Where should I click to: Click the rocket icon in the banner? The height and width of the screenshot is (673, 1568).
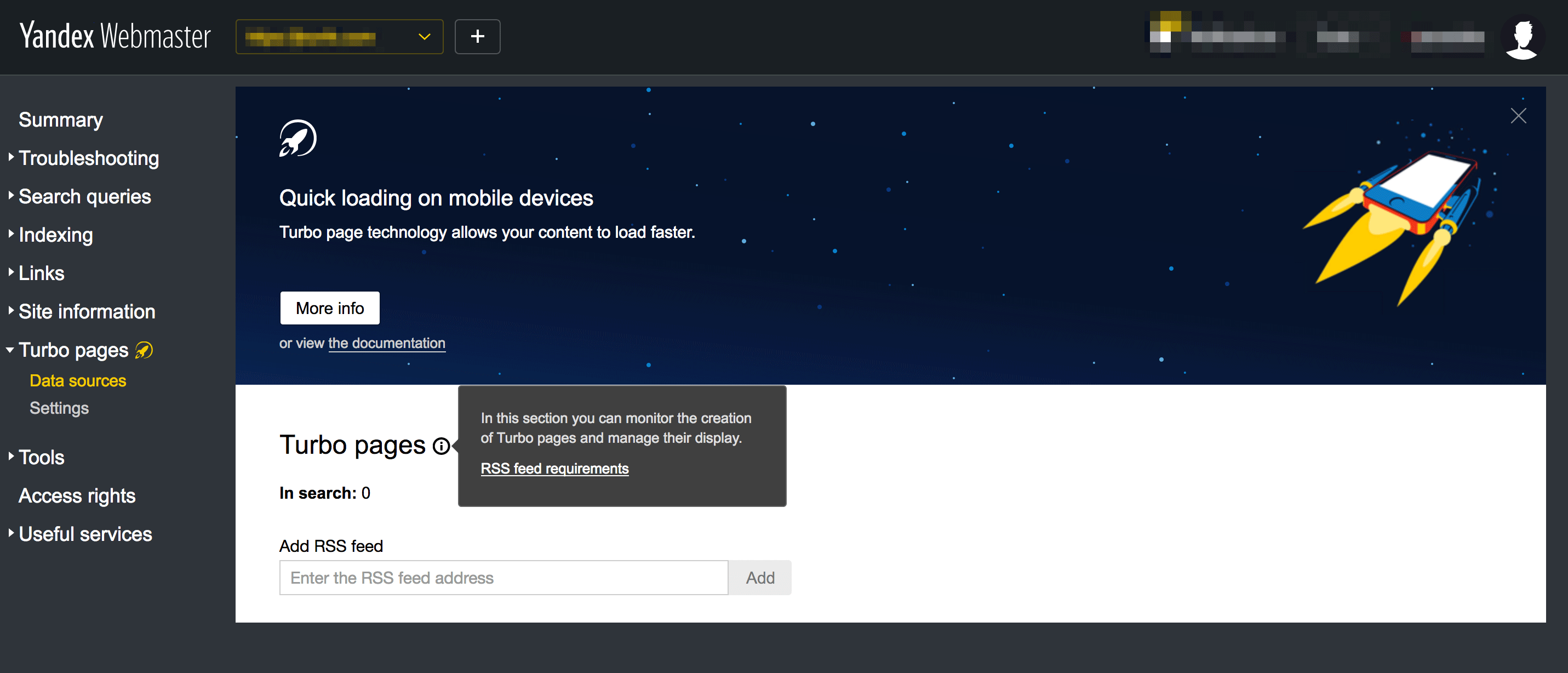[297, 138]
